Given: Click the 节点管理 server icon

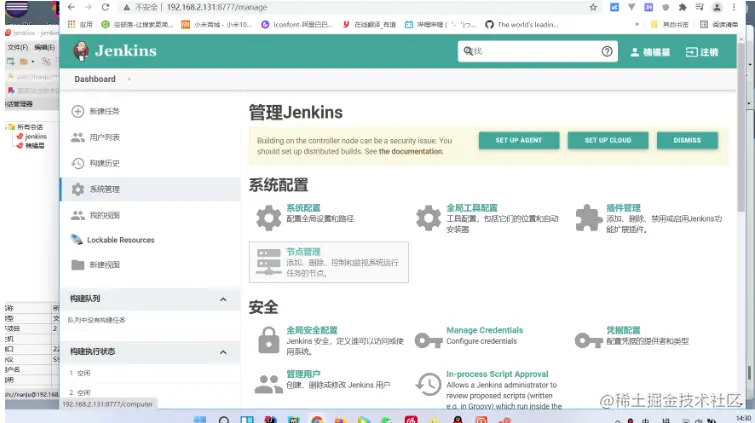Looking at the screenshot, I should coord(268,262).
